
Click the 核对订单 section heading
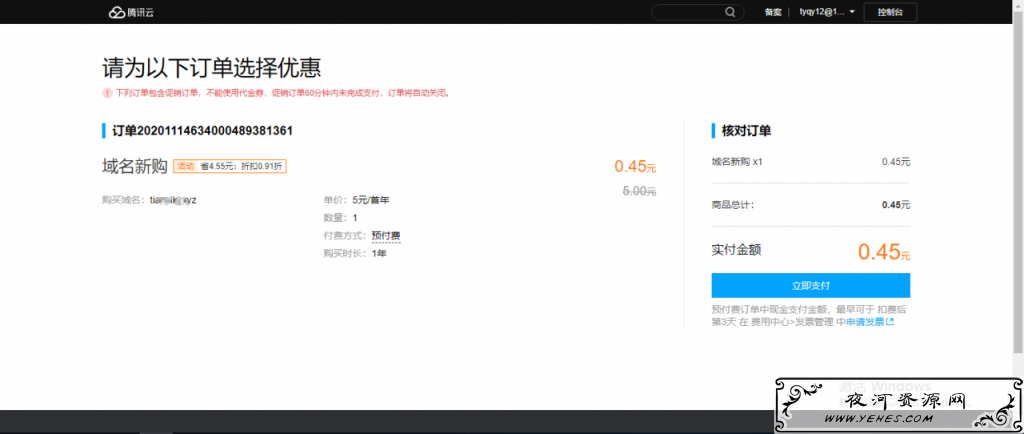point(746,131)
